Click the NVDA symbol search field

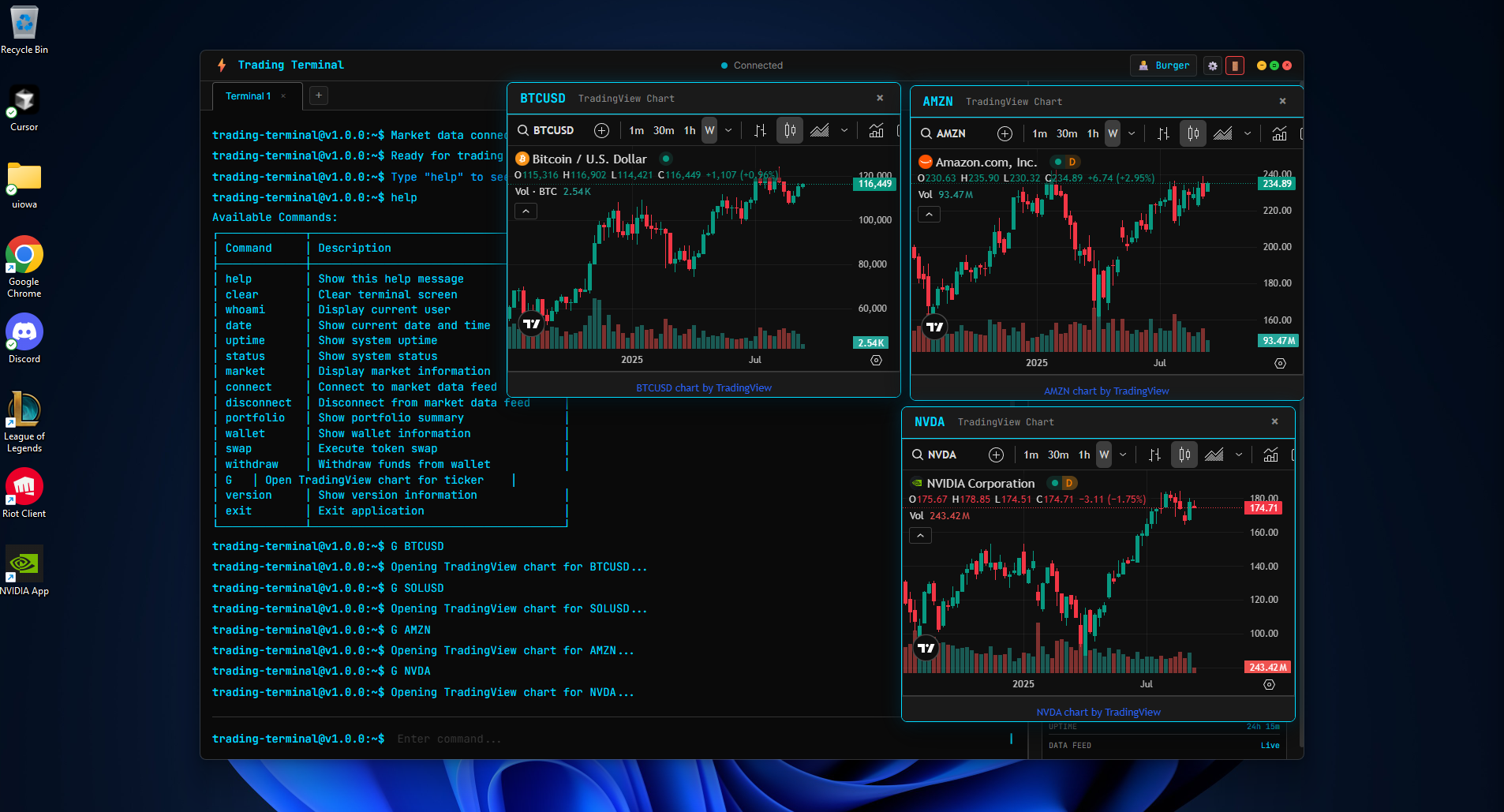pyautogui.click(x=941, y=455)
